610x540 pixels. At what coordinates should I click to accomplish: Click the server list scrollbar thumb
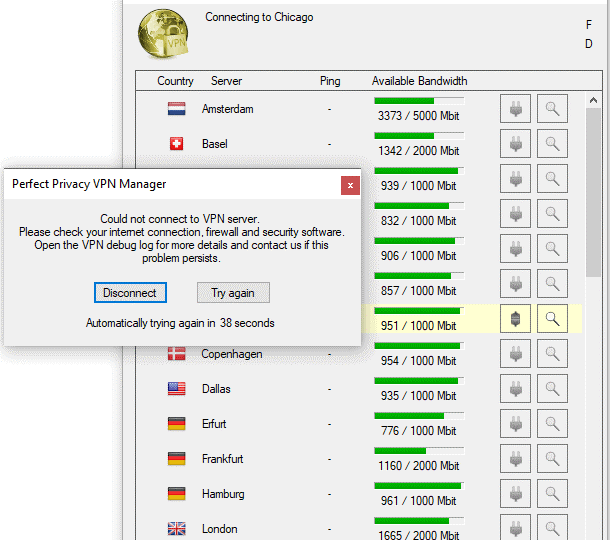click(593, 193)
